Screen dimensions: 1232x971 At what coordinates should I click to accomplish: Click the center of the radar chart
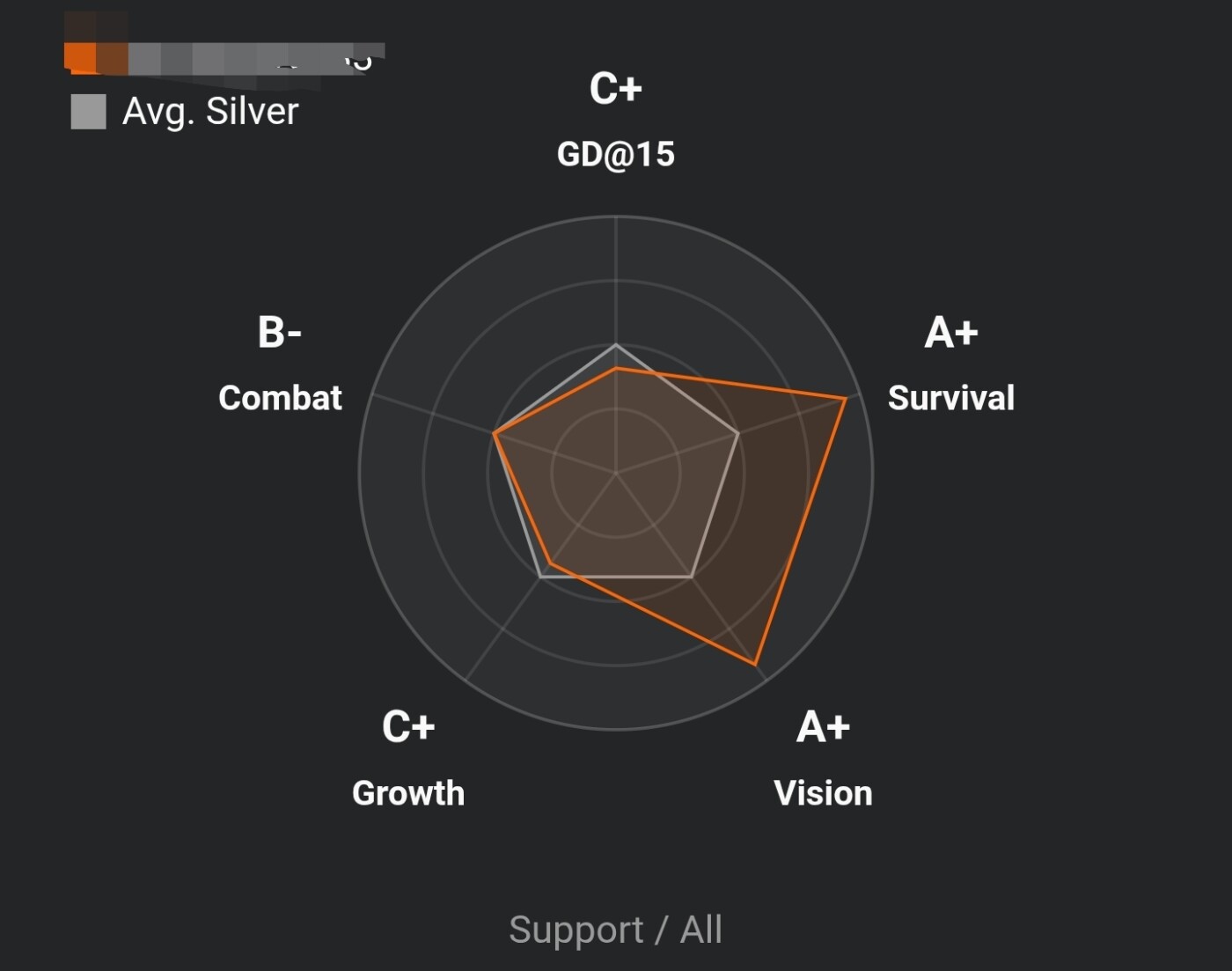point(616,473)
